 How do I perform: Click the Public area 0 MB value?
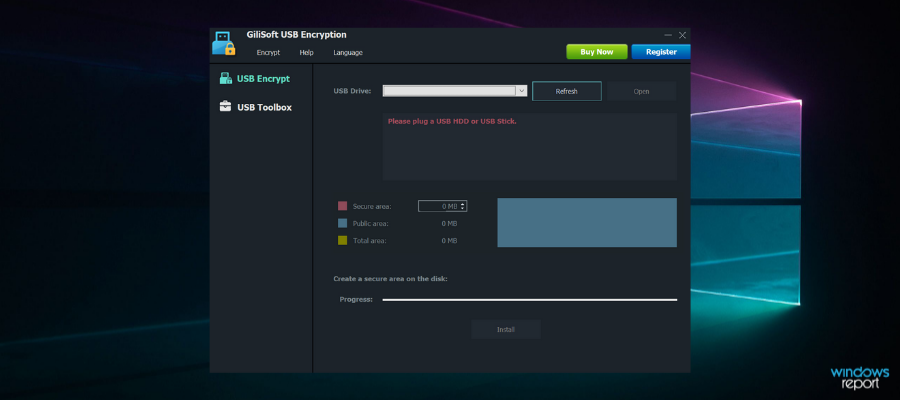click(x=449, y=223)
